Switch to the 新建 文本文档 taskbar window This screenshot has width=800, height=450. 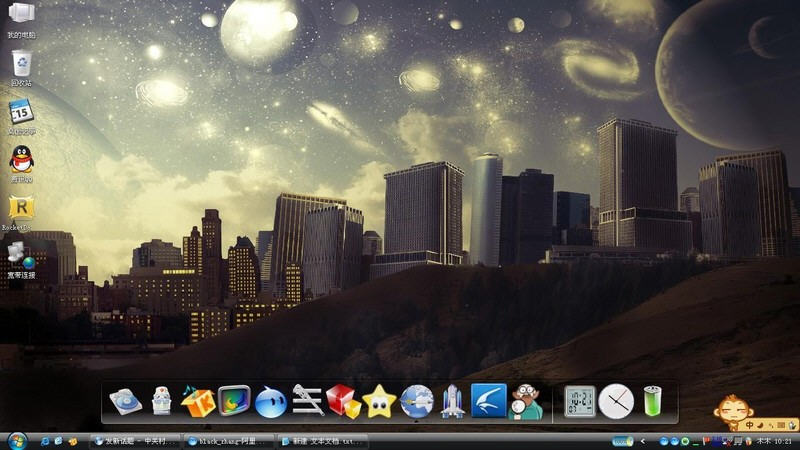(x=322, y=441)
